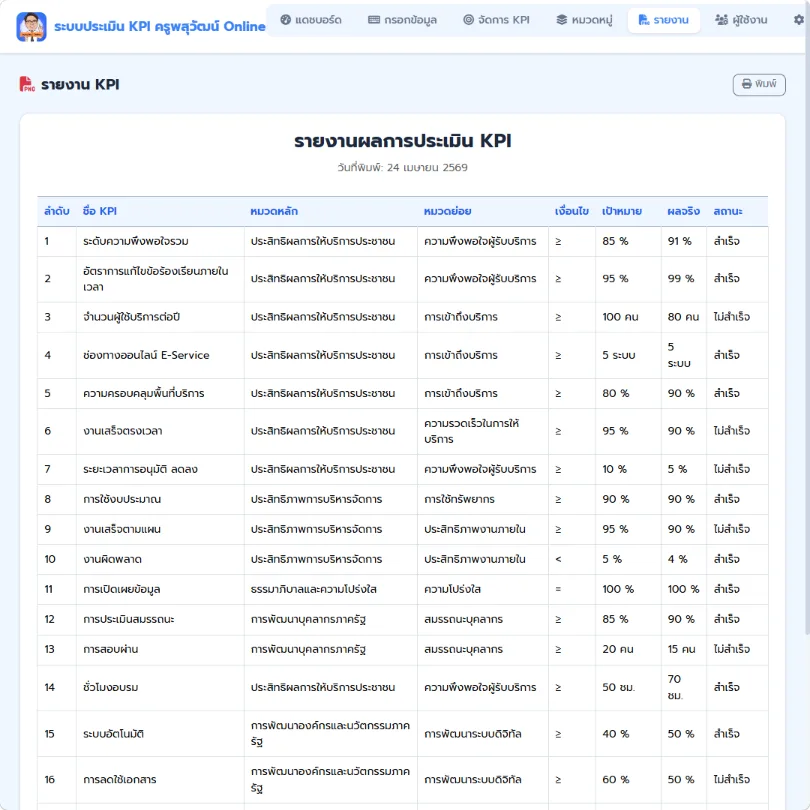810x810 pixels.
Task: Select KPI งานเสร็จตรงเวลา
Action: click(122, 431)
